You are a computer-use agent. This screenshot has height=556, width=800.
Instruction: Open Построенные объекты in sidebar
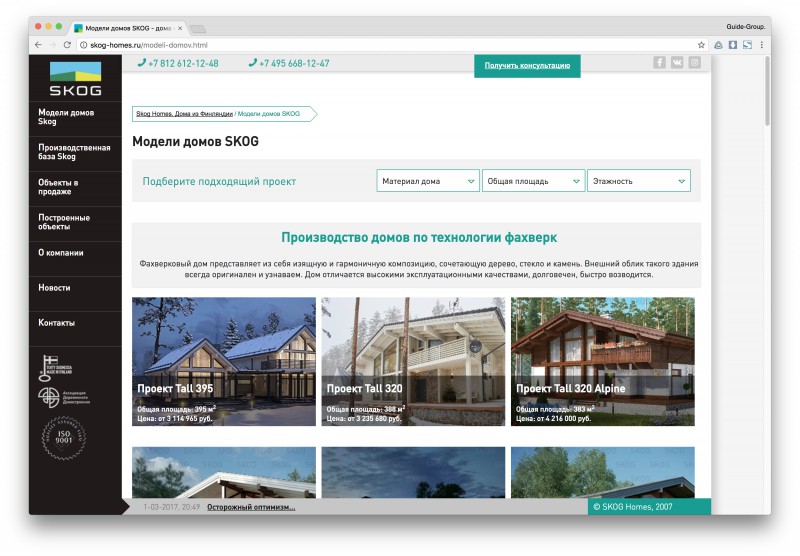[76, 222]
